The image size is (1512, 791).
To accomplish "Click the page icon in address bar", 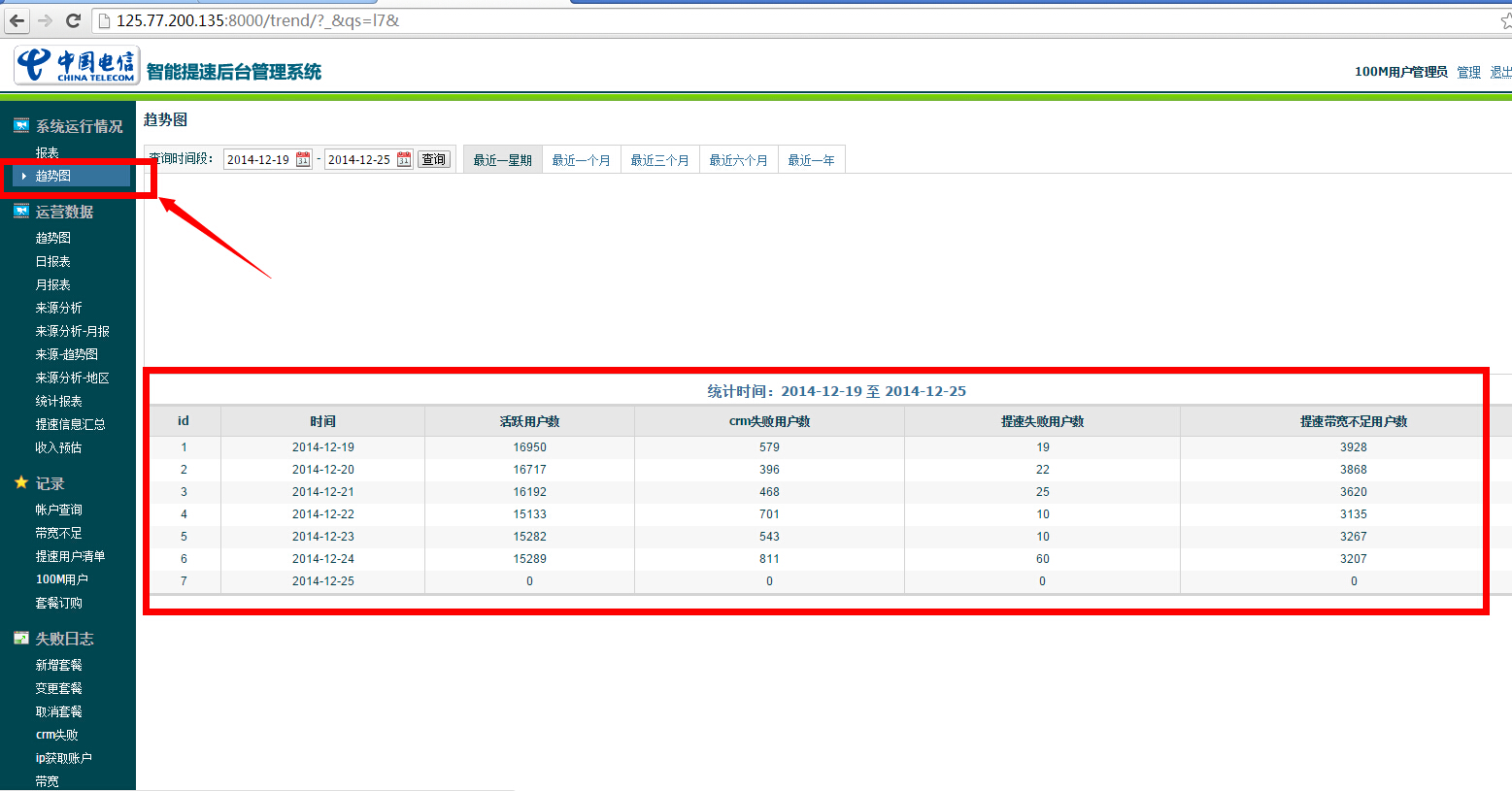I will (104, 20).
